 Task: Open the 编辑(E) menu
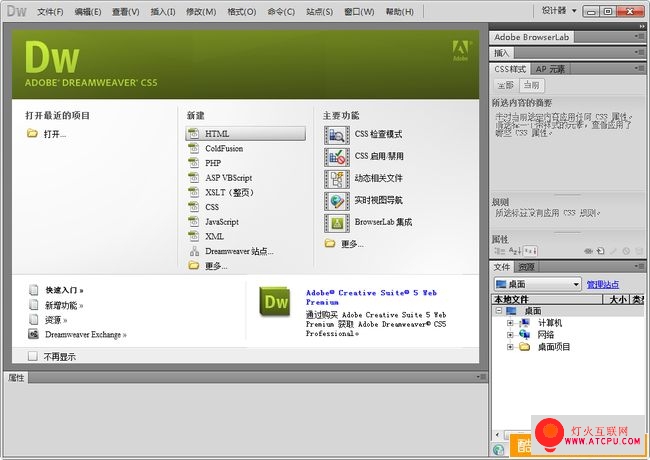88,12
